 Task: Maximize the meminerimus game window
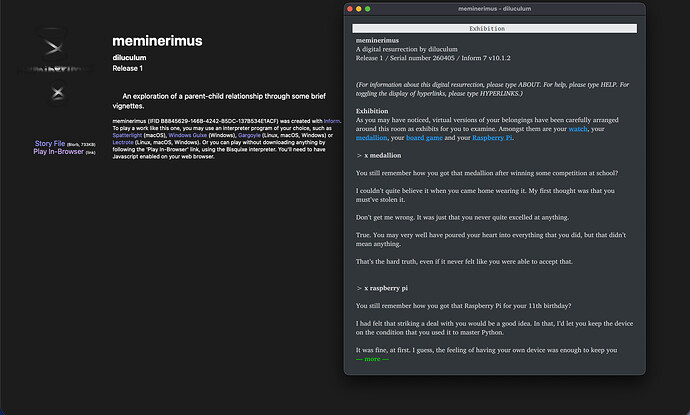click(x=369, y=8)
